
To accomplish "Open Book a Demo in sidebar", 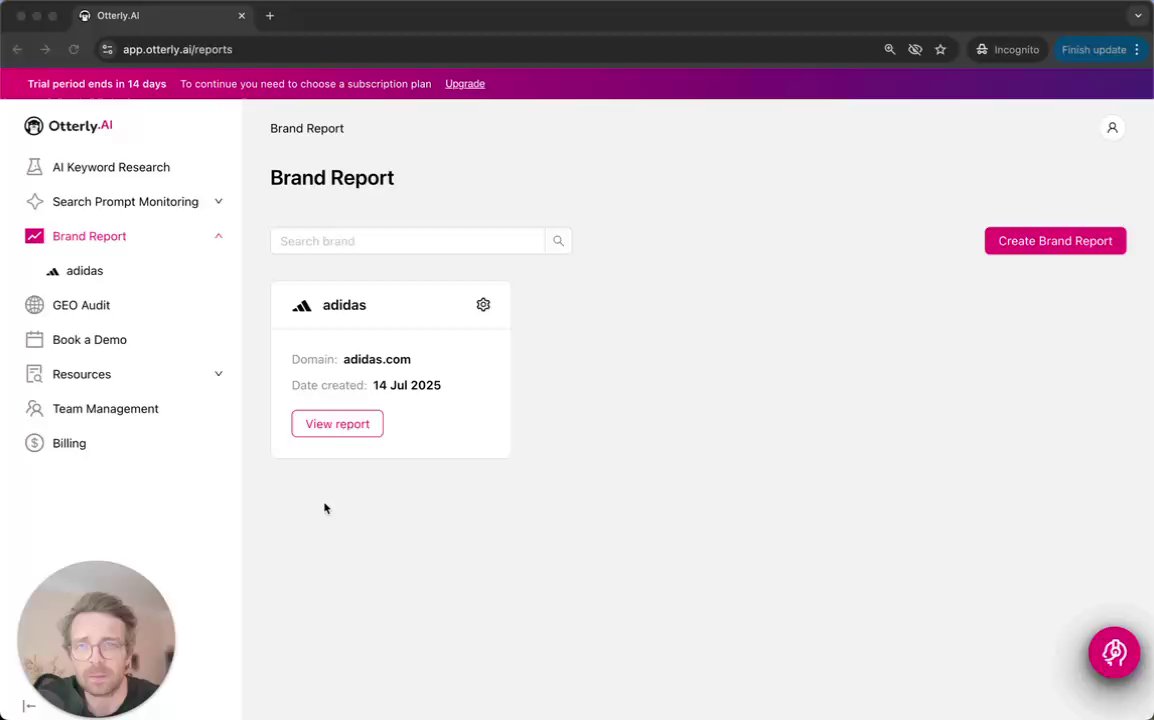I will pos(90,339).
